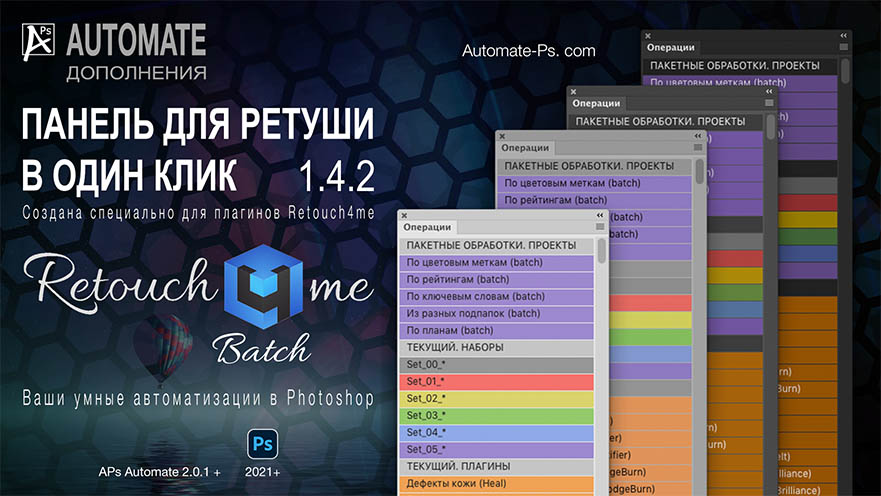Click 'ПАКЕТНЫЕ ОБРАБОТКИ. ПРОЕКТЫ' header in front panel

[x=497, y=245]
